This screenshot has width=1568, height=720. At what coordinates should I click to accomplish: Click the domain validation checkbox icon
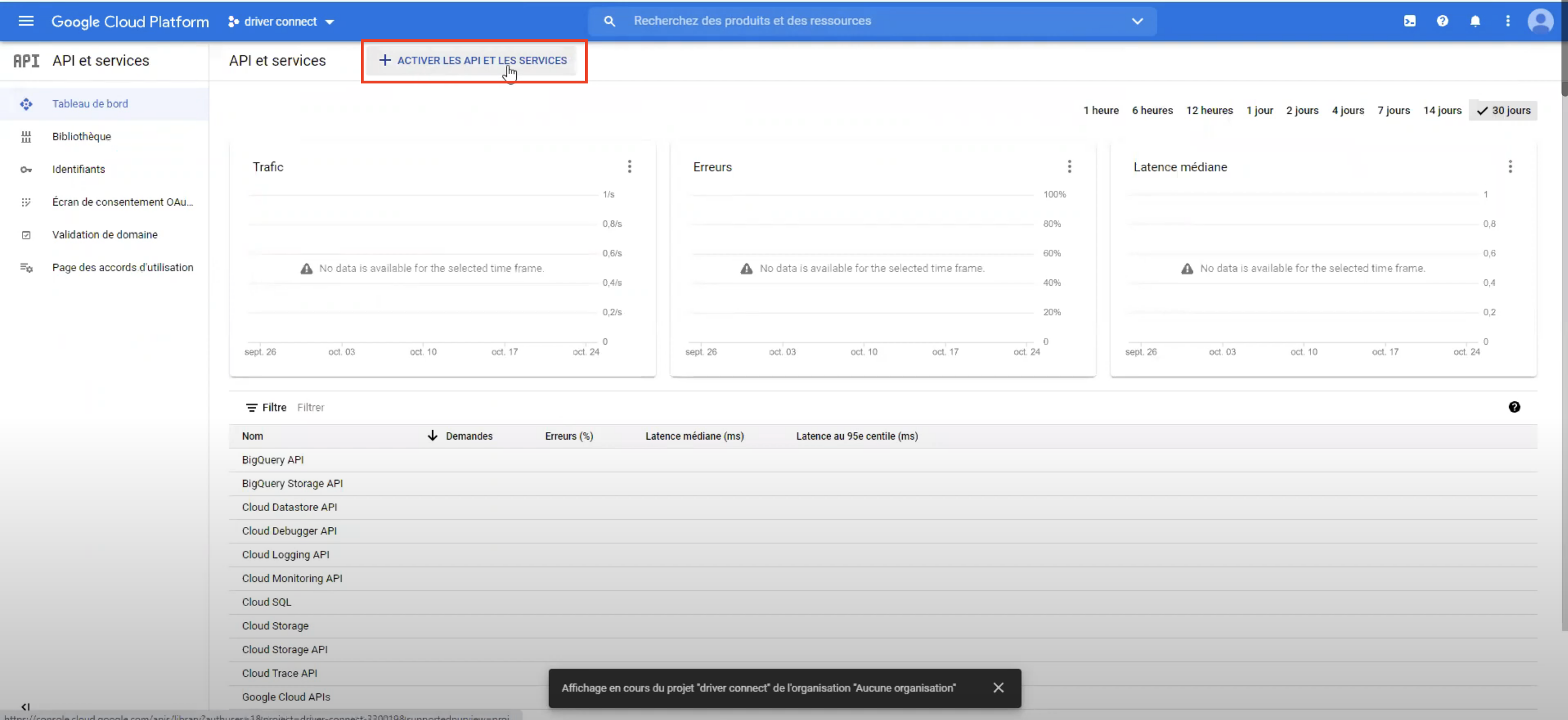point(26,235)
